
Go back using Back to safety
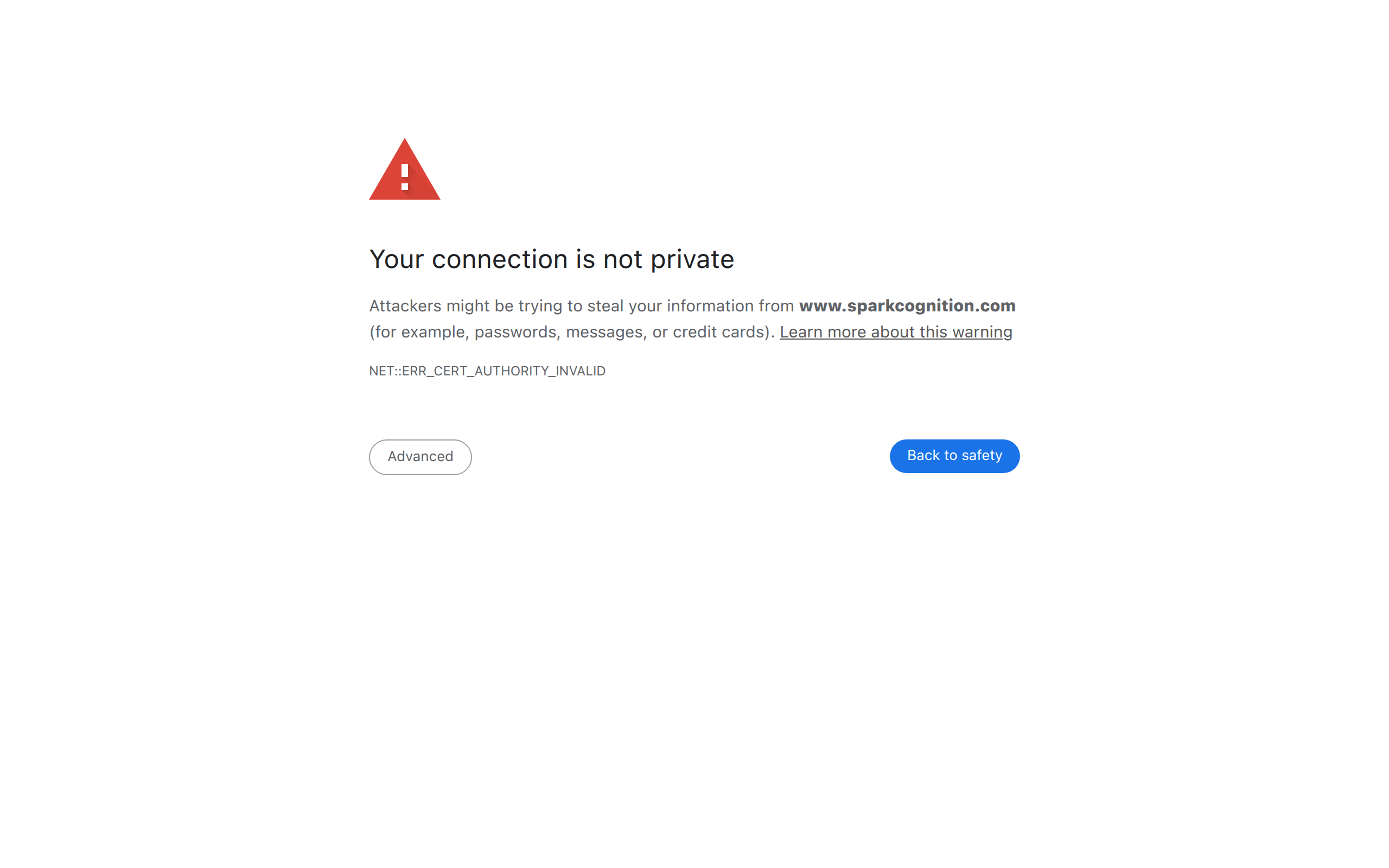[954, 456]
